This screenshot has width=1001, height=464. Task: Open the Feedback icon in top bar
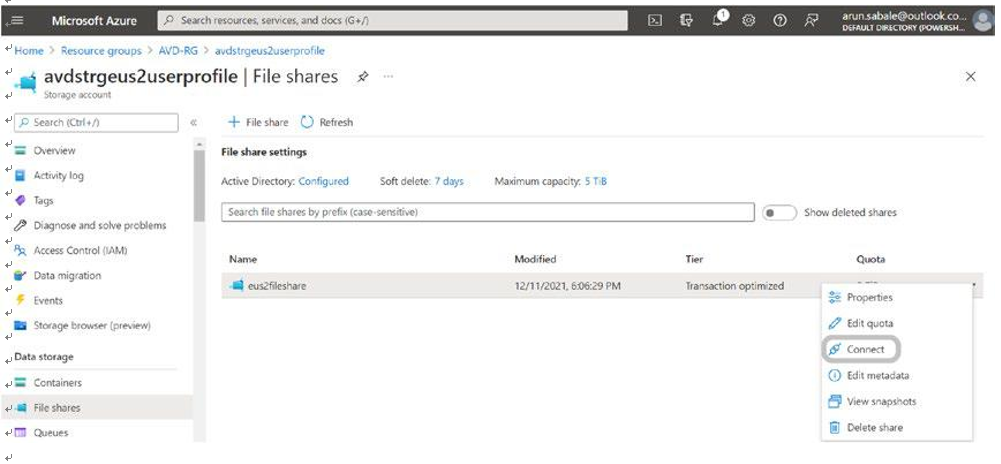click(x=811, y=20)
